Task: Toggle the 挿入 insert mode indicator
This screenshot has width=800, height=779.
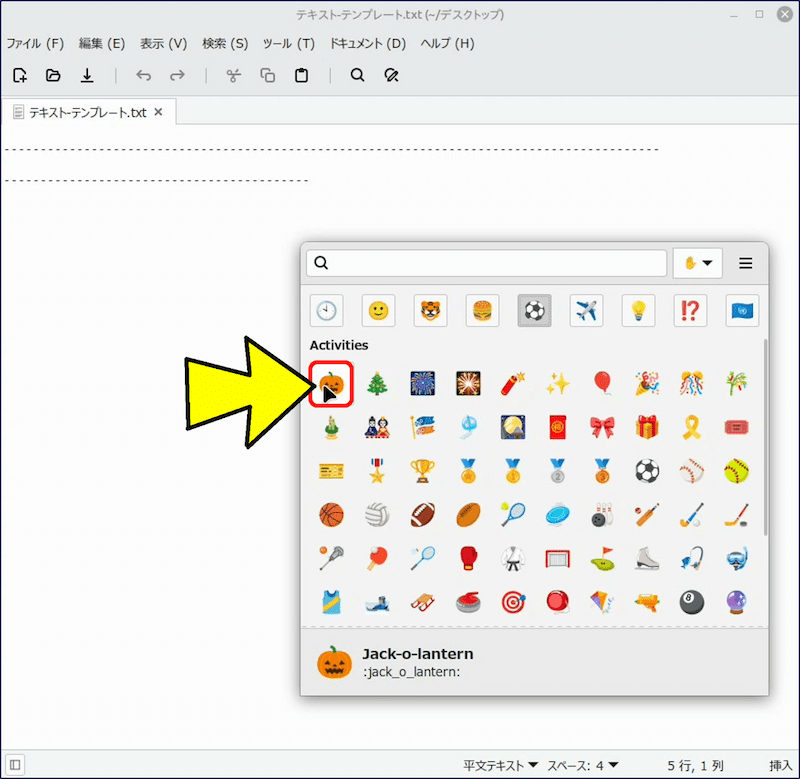Action: click(781, 765)
